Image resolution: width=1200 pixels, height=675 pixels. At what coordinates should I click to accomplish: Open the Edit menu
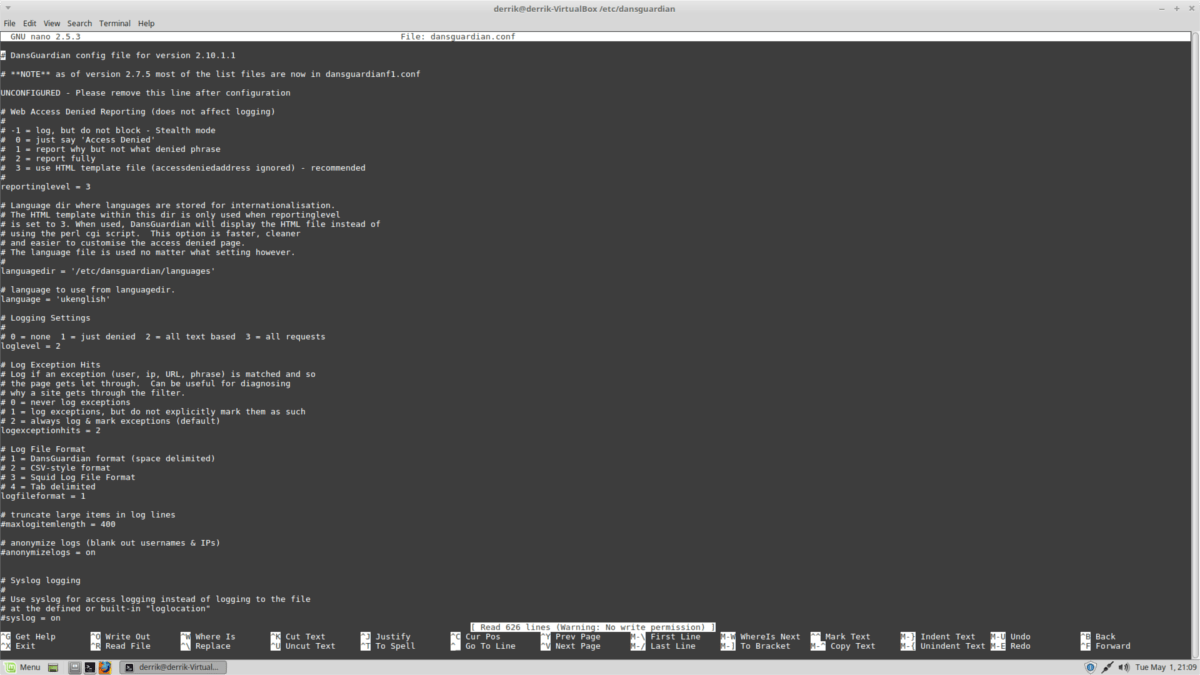click(30, 23)
